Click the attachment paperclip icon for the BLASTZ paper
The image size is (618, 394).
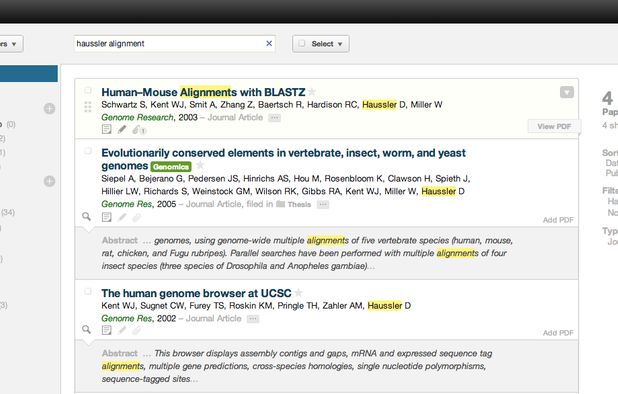point(139,130)
